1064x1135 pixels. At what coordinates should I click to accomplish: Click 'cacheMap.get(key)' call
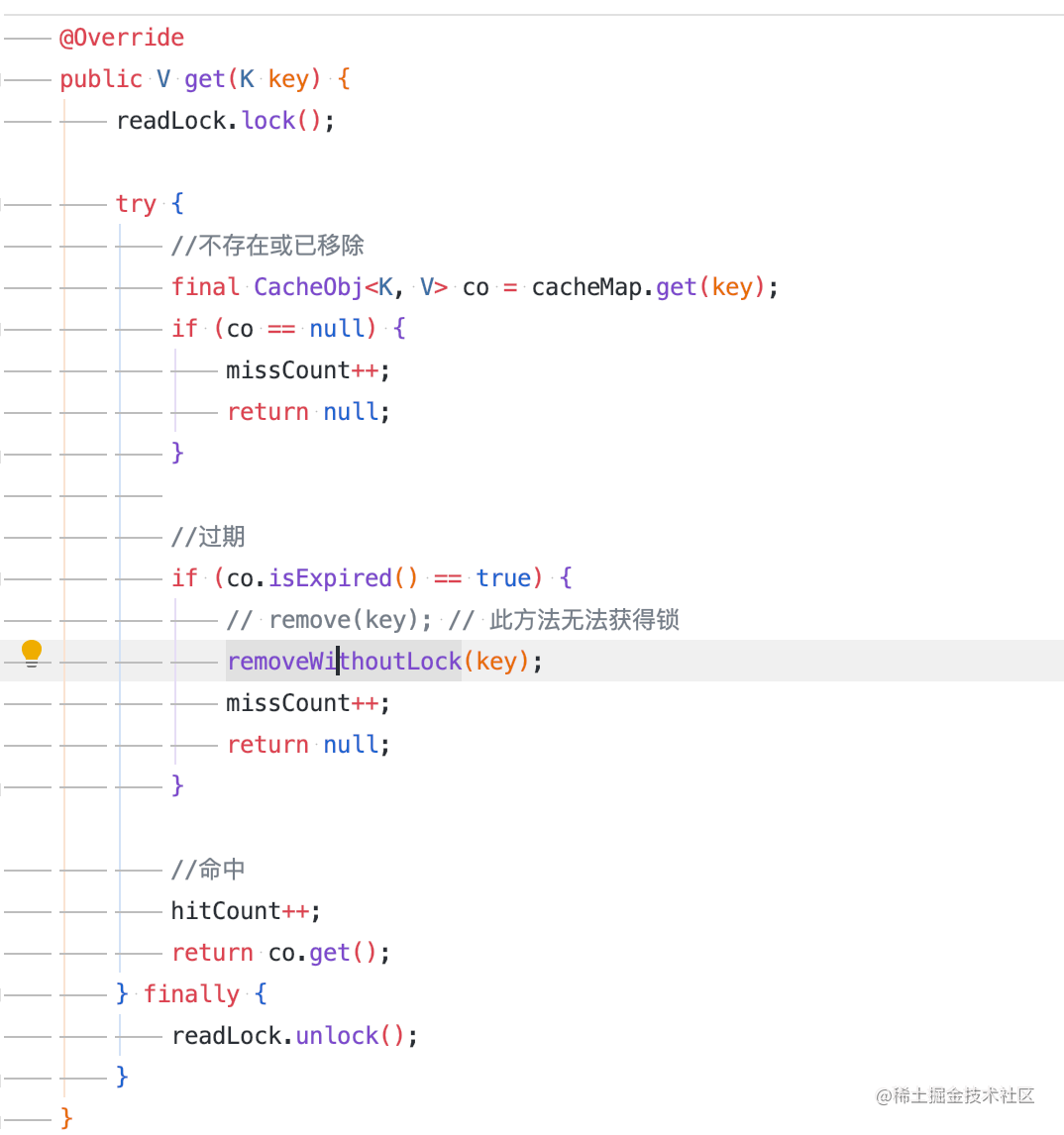[649, 287]
